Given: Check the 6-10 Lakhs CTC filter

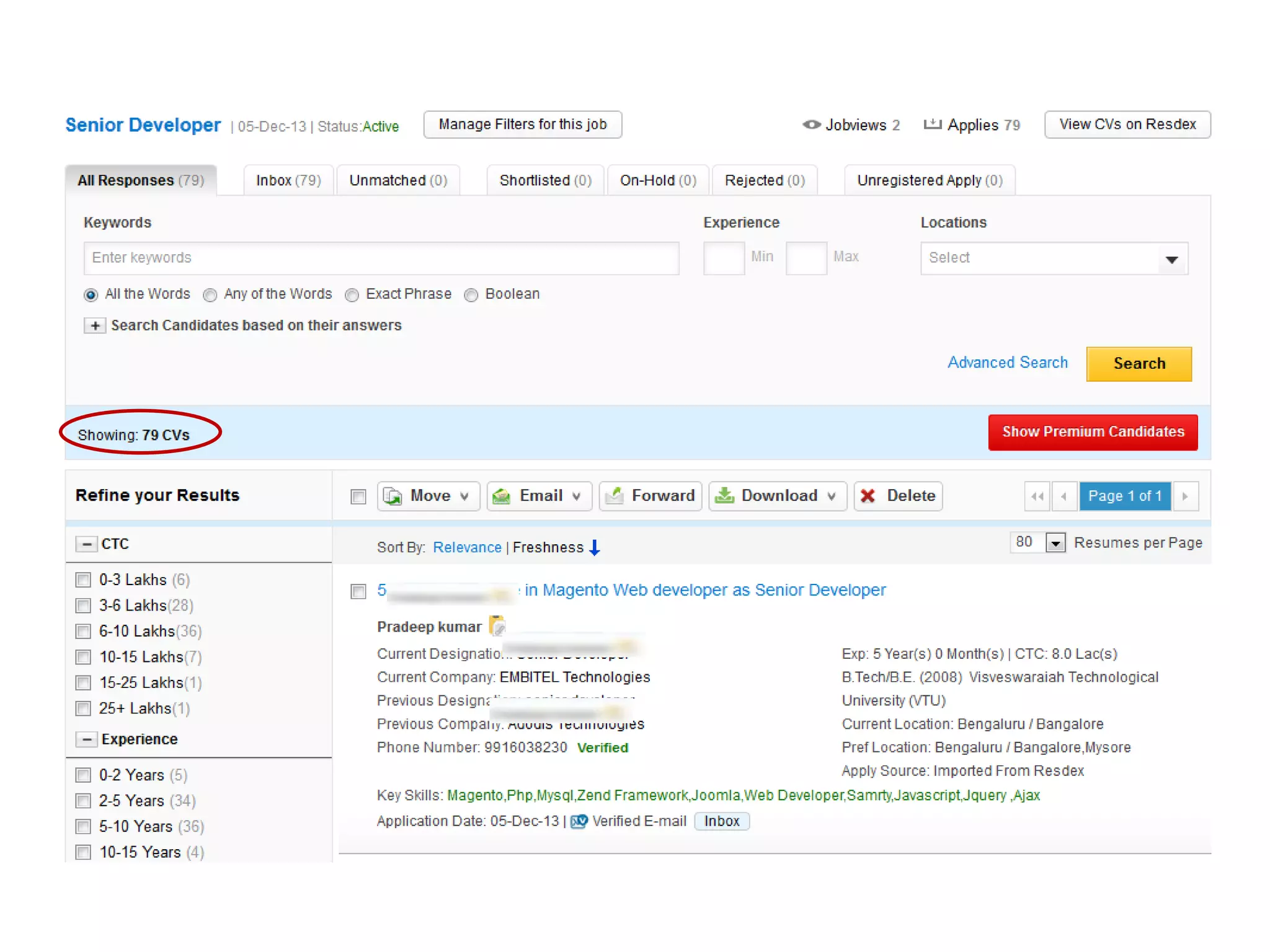Looking at the screenshot, I should 83,631.
